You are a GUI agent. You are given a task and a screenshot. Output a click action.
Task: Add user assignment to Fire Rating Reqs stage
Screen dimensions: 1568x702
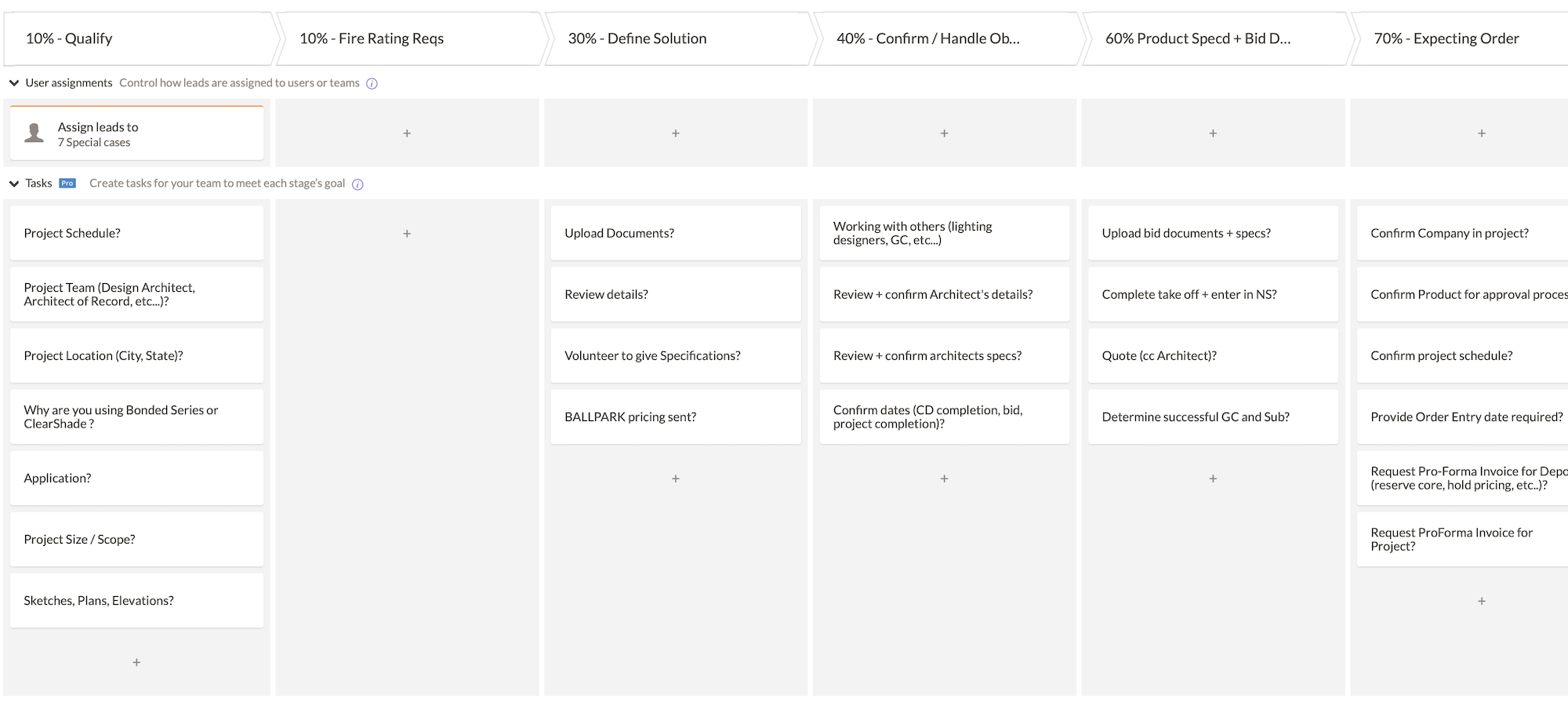[x=407, y=133]
